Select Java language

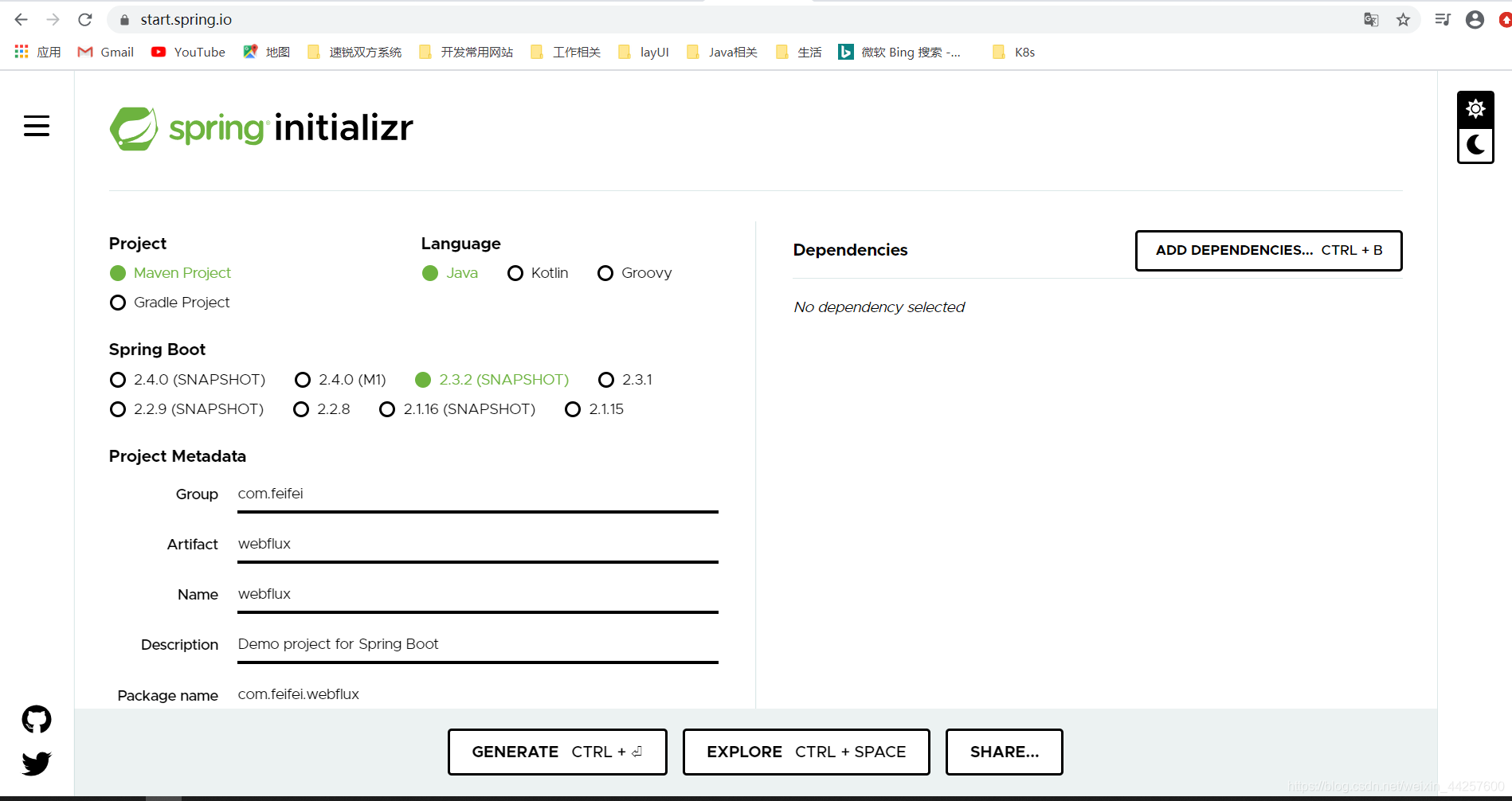(x=450, y=273)
